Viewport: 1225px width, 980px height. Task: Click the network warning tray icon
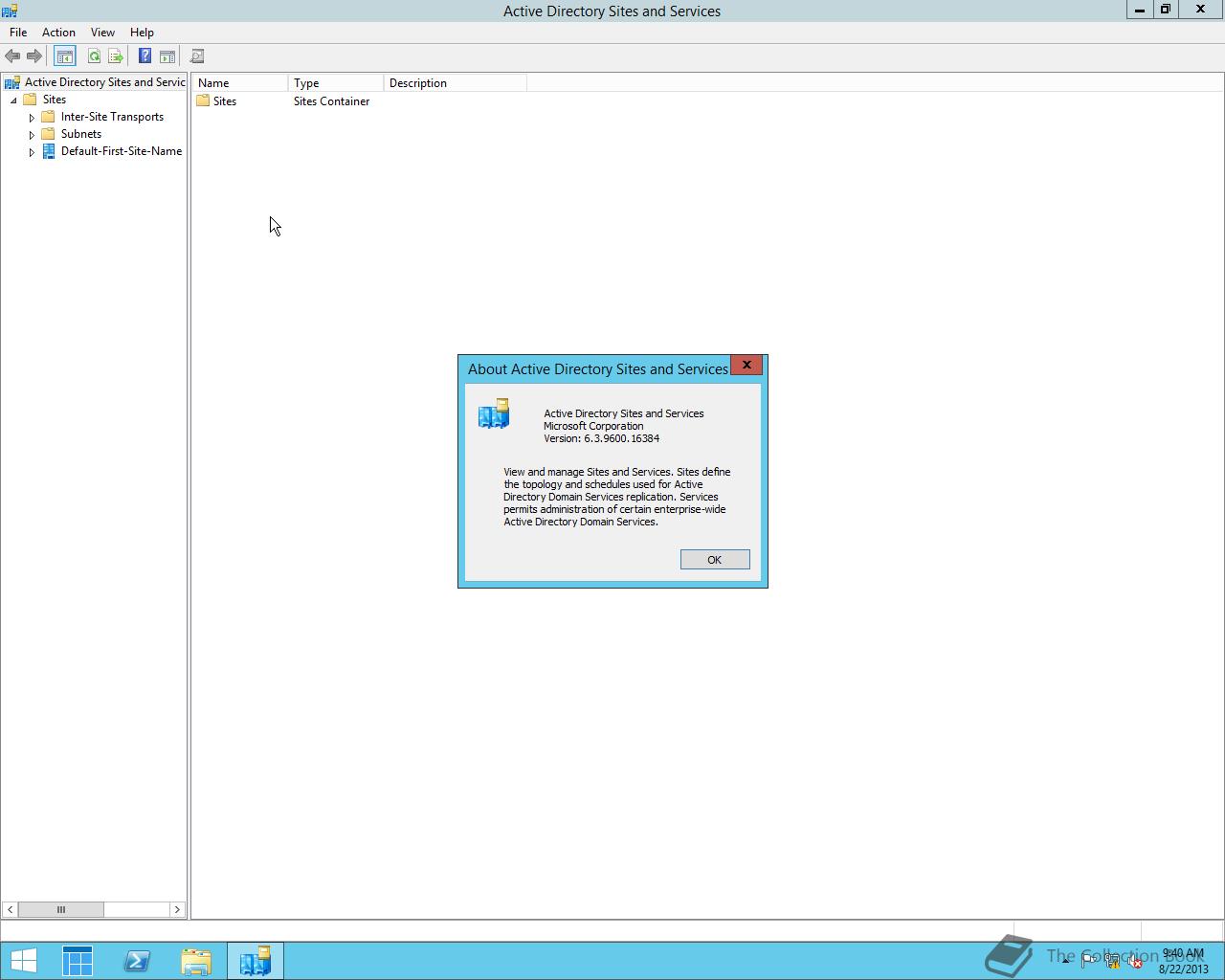tap(1112, 961)
